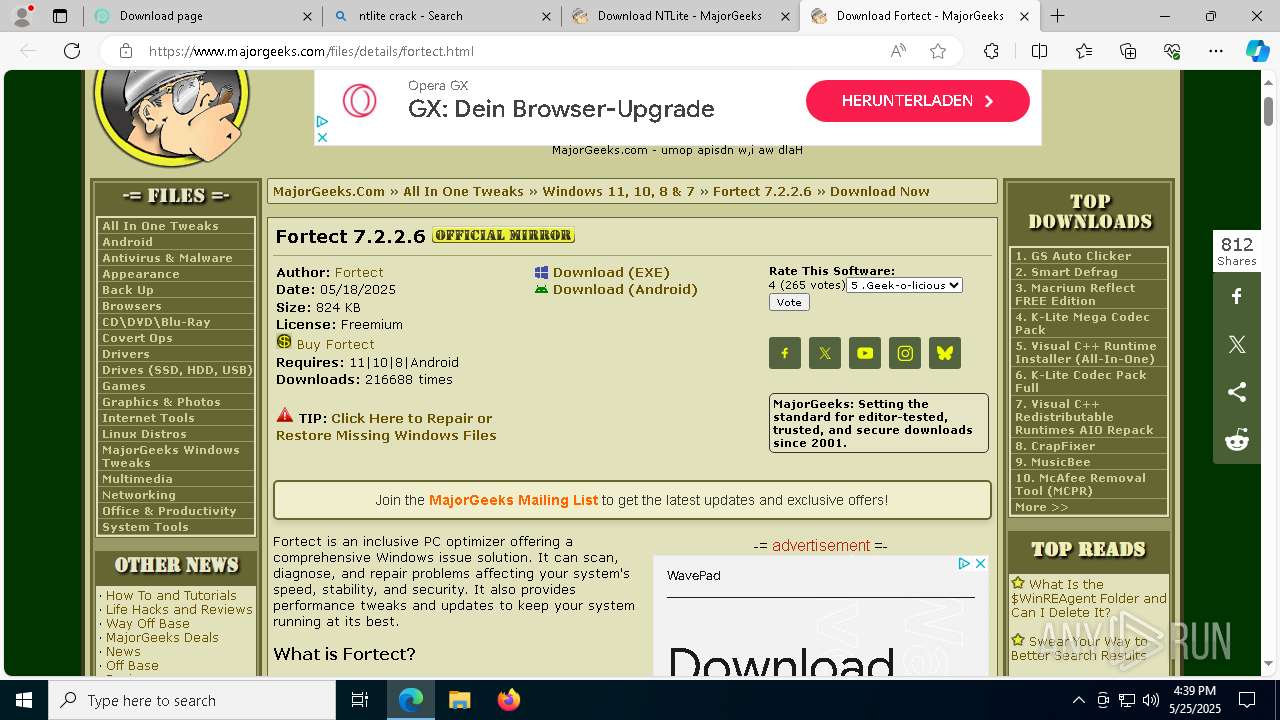This screenshot has width=1280, height=720.
Task: Activate Read aloud icon in address bar
Action: point(898,51)
